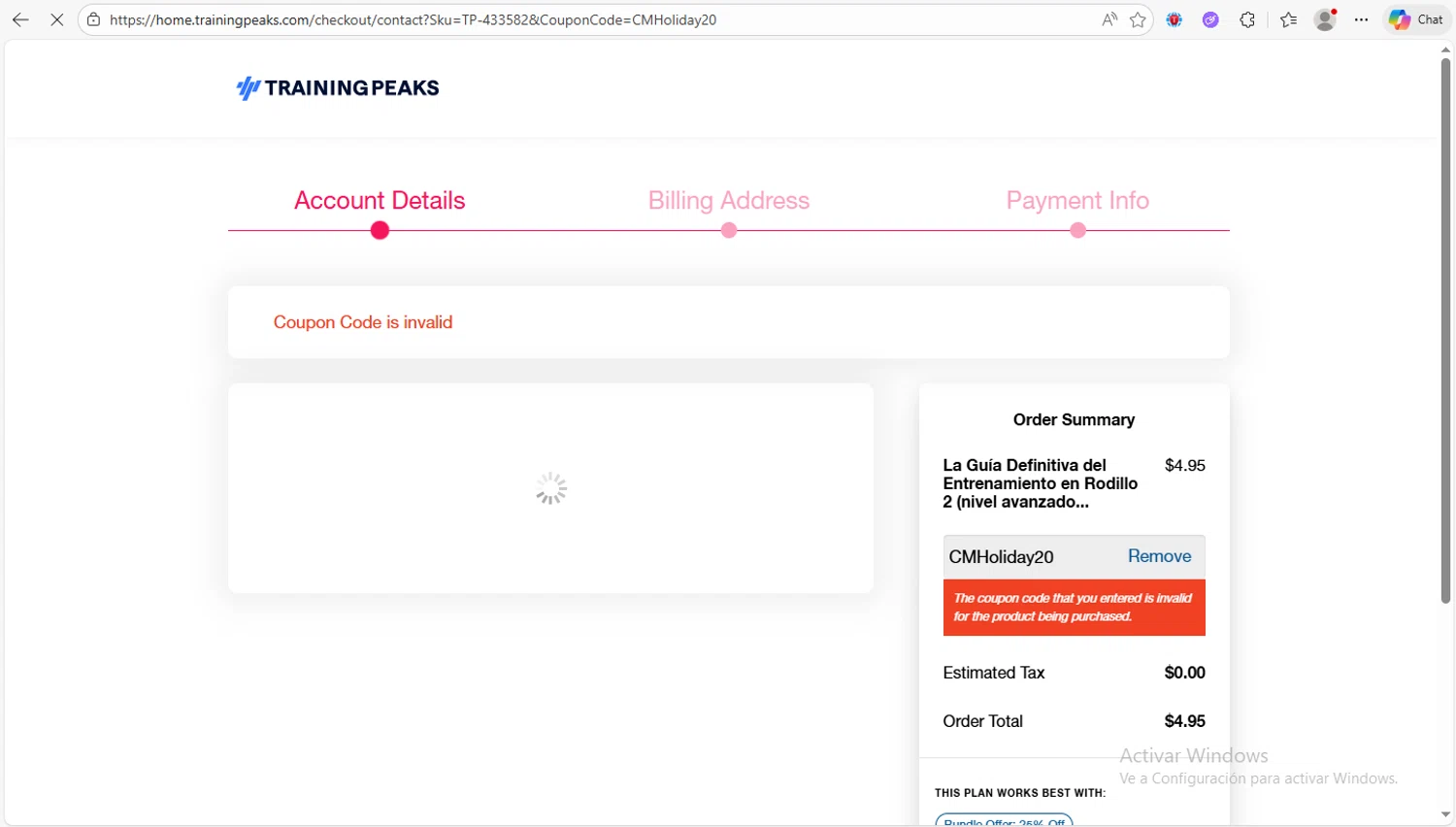Click the Order Summary heading
Image resolution: width=1456 pixels, height=827 pixels.
1074,419
